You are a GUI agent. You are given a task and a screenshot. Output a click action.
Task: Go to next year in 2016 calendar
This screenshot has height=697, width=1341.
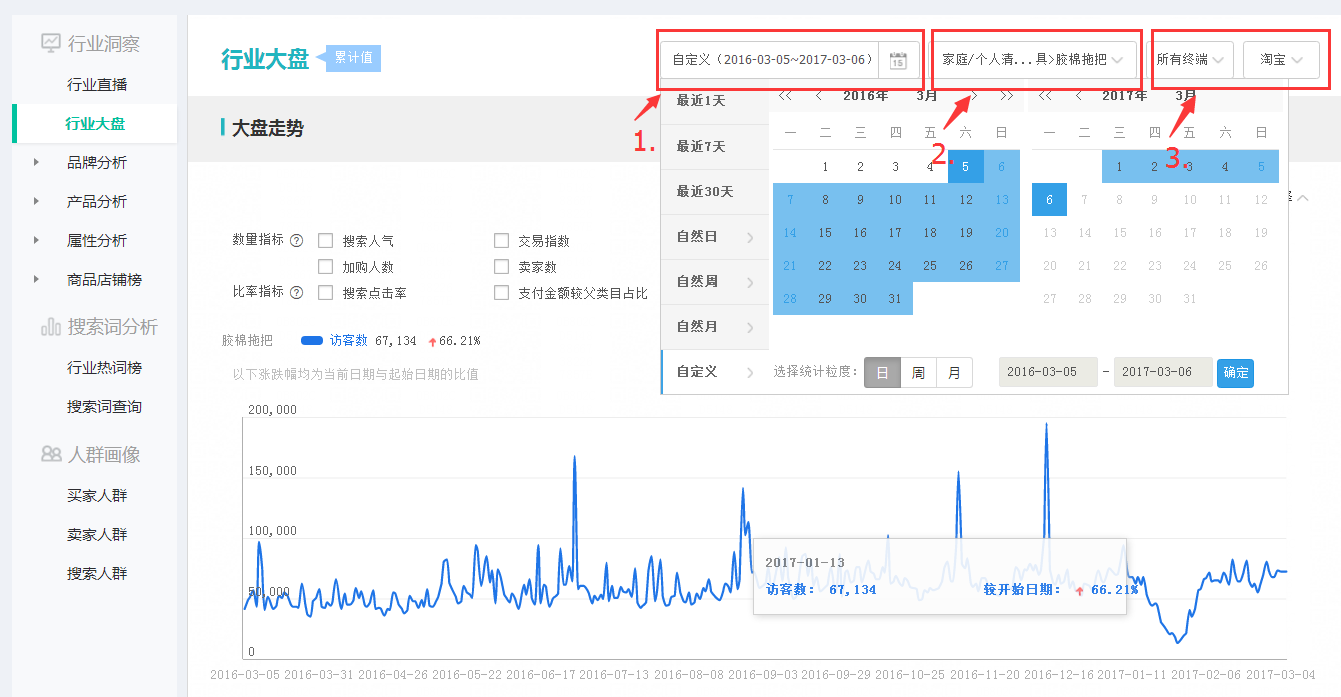point(1006,96)
